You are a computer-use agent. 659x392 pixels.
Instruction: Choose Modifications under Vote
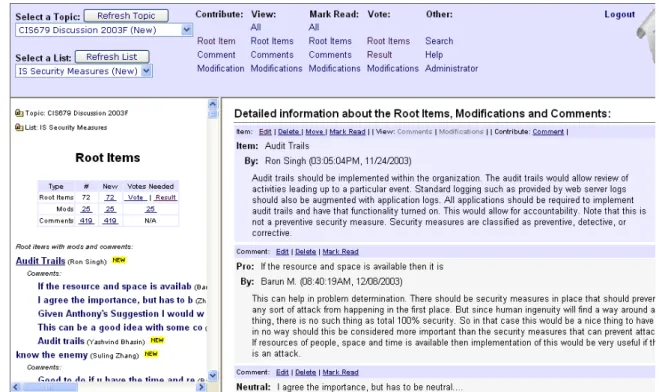393,68
